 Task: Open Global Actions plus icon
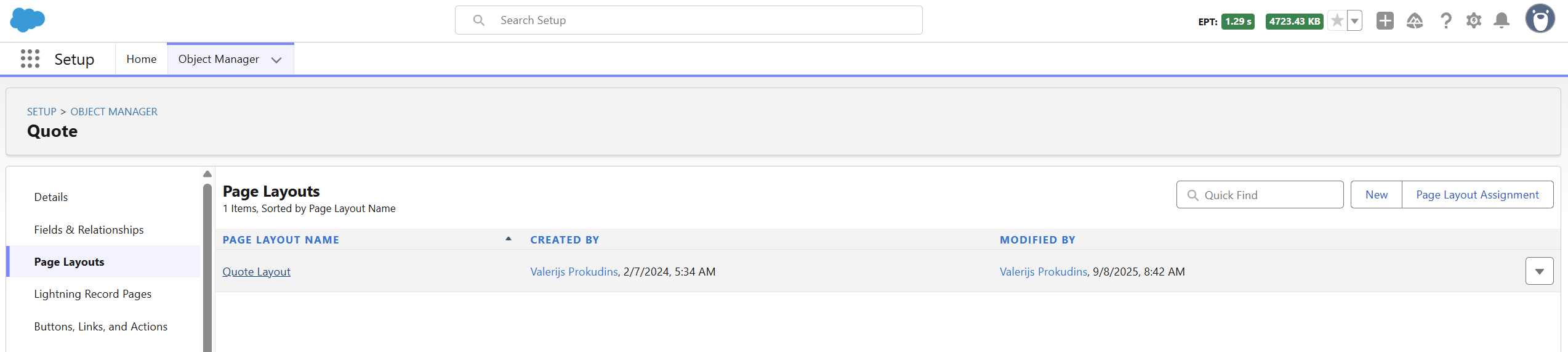(1385, 21)
